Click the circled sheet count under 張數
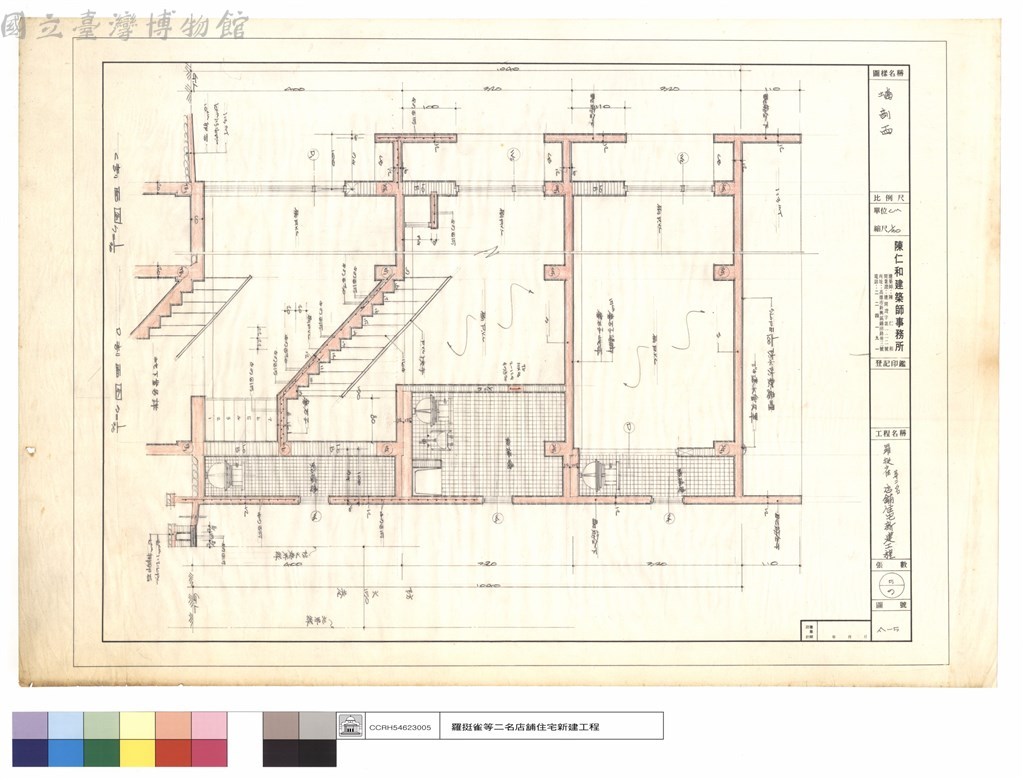 [x=889, y=583]
